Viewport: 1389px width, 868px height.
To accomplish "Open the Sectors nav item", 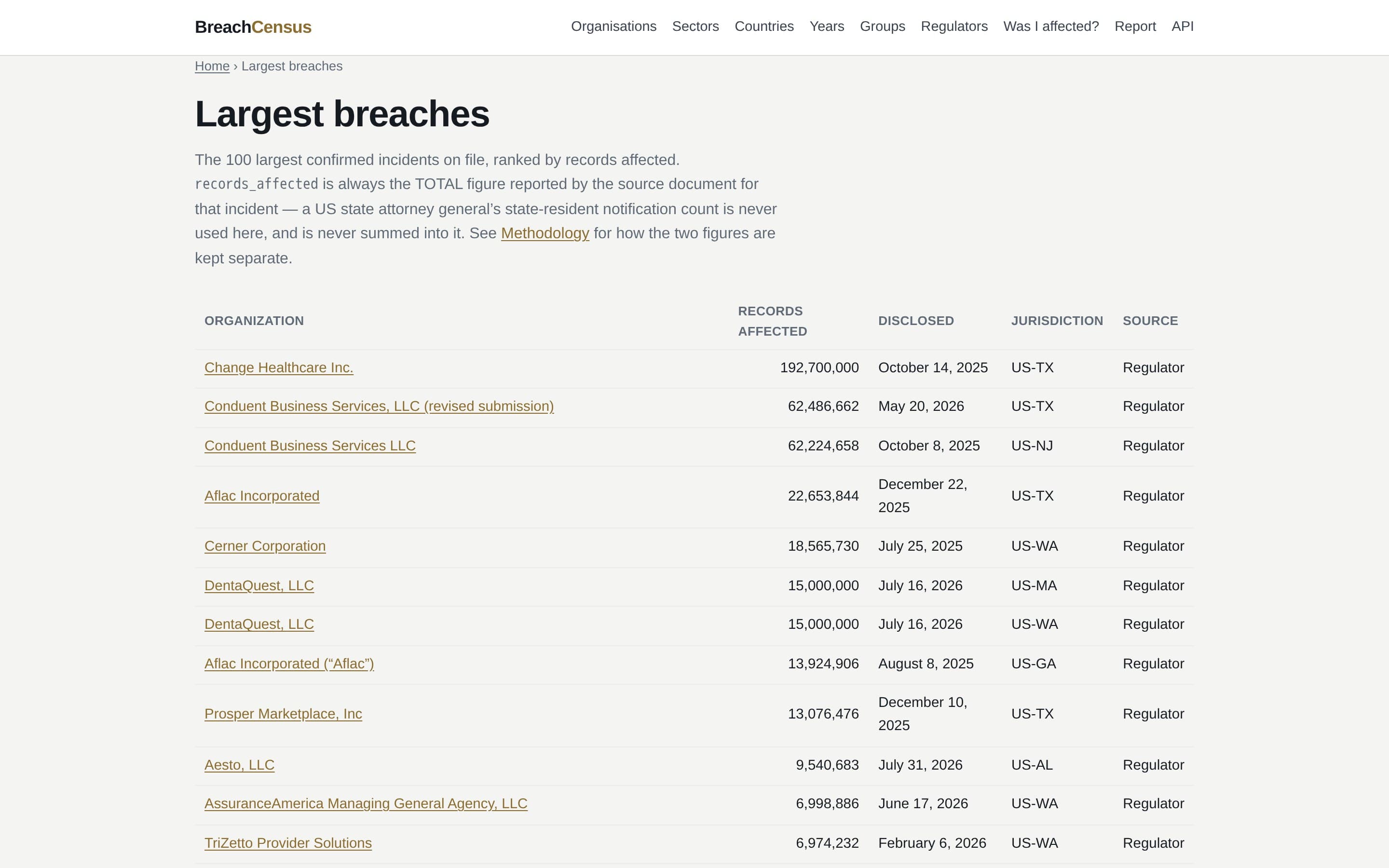I will (x=695, y=27).
